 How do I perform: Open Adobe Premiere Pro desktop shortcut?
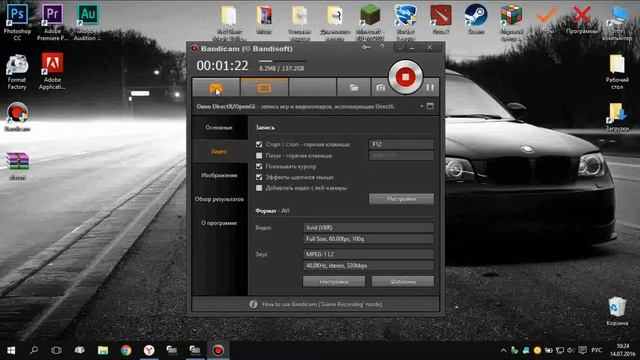pyautogui.click(x=52, y=22)
